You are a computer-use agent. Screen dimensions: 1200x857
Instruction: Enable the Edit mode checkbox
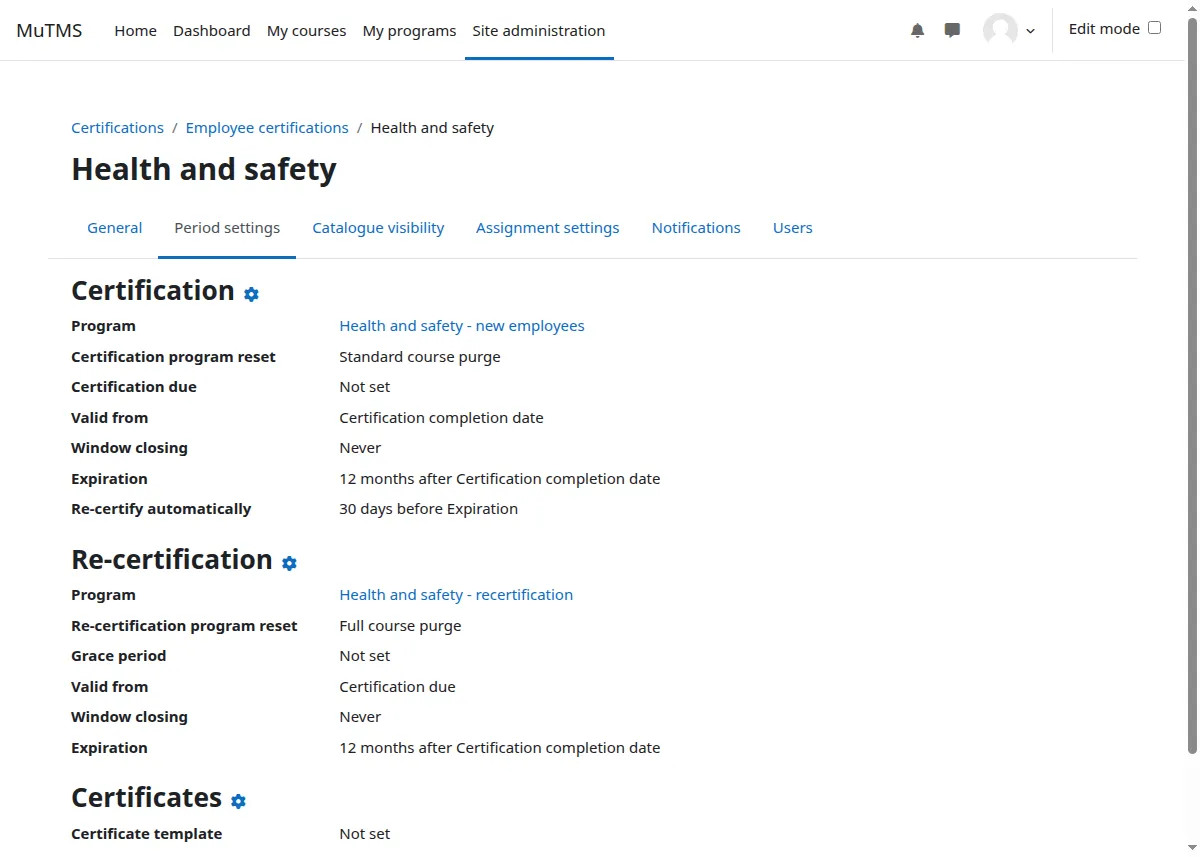(1154, 28)
